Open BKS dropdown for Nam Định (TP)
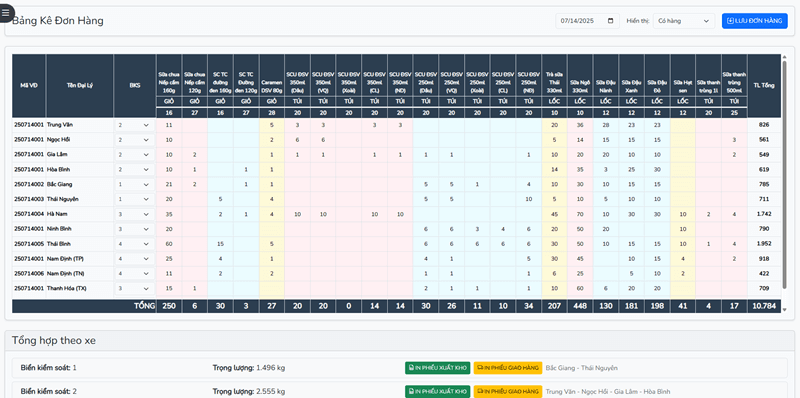800x398 pixels. [x=134, y=259]
